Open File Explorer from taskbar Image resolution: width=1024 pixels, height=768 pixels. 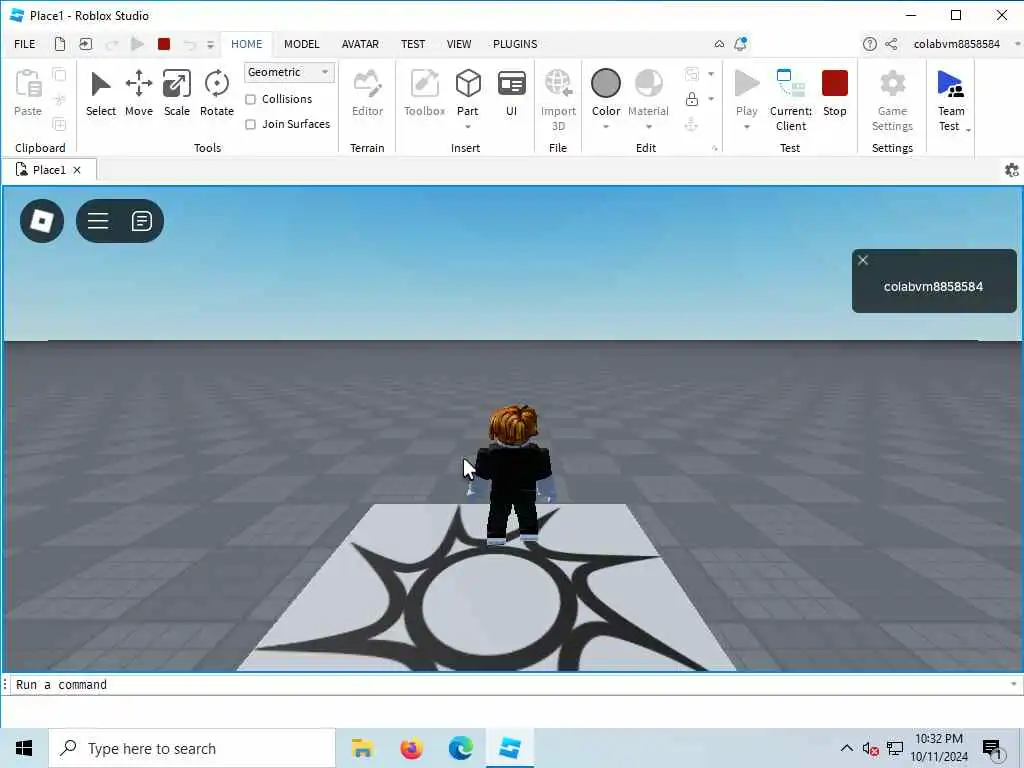pos(362,748)
